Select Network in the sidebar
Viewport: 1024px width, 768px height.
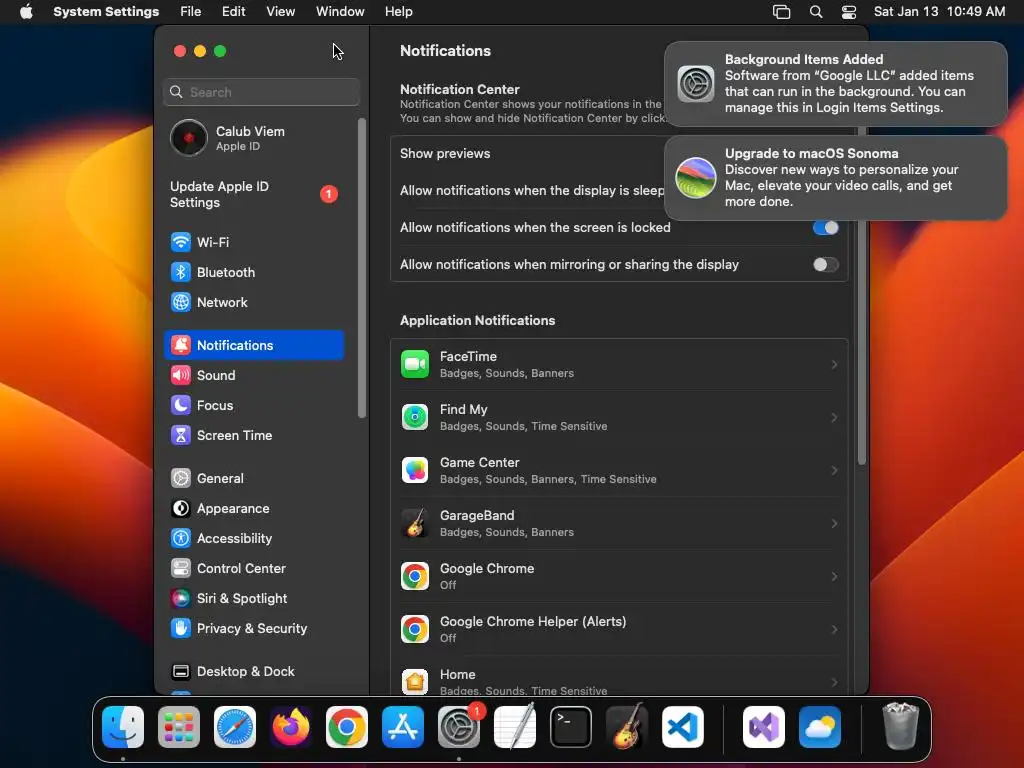tap(253, 302)
